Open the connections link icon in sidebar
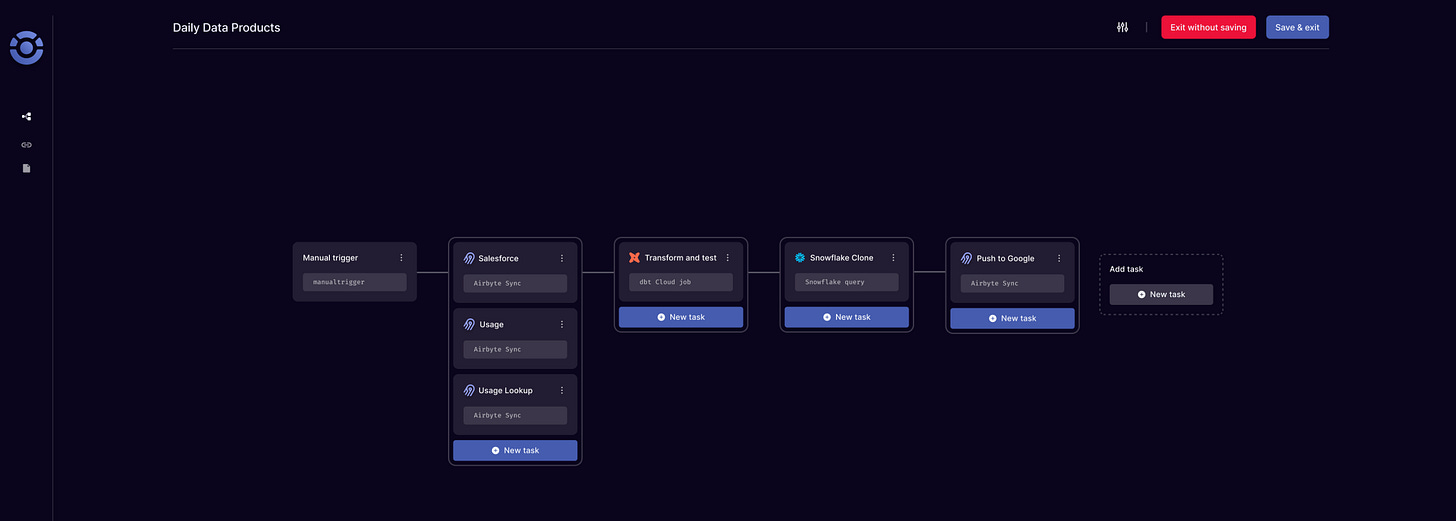This screenshot has height=521, width=1456. [x=27, y=144]
